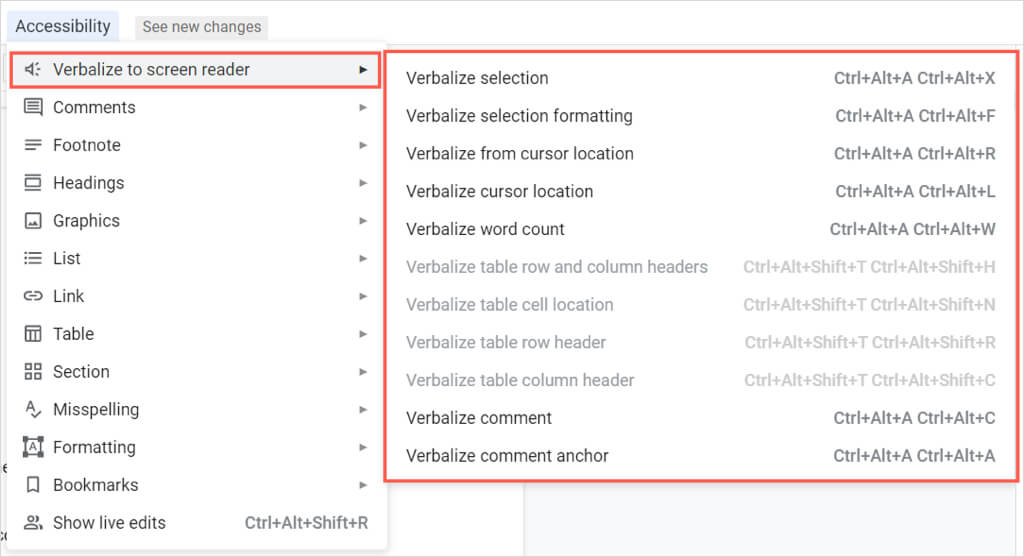Screen dimensions: 1024x557
Task: Click the speaker icon beside Verbalize to screen reader
Action: [33, 70]
